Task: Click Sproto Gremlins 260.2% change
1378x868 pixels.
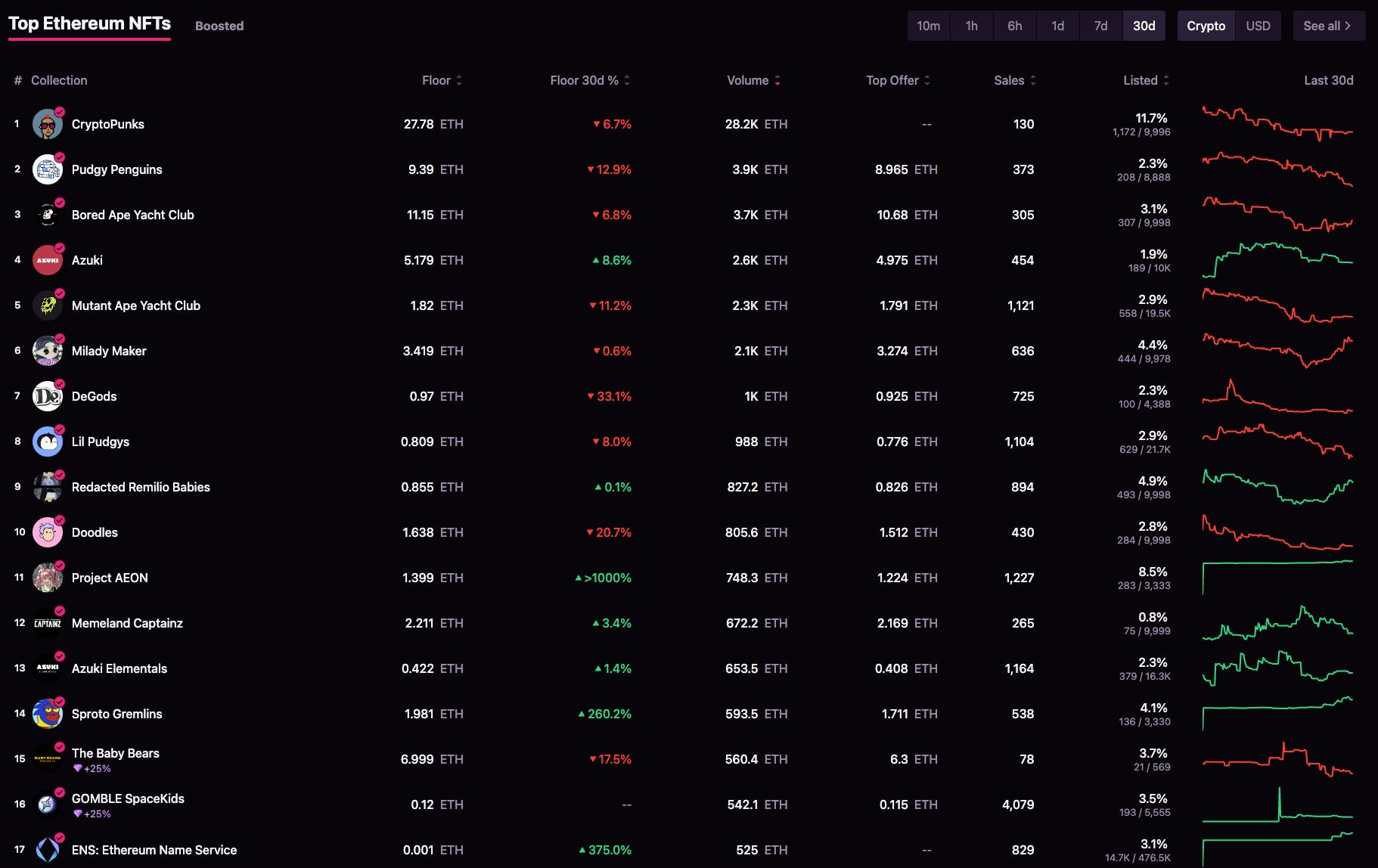Action: (x=604, y=714)
